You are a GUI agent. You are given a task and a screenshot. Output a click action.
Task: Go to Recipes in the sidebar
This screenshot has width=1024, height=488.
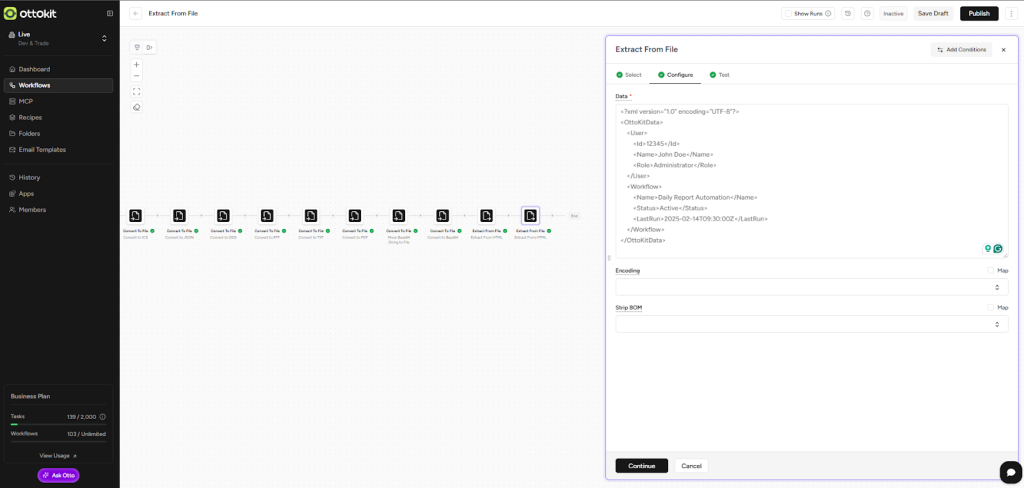[30, 117]
